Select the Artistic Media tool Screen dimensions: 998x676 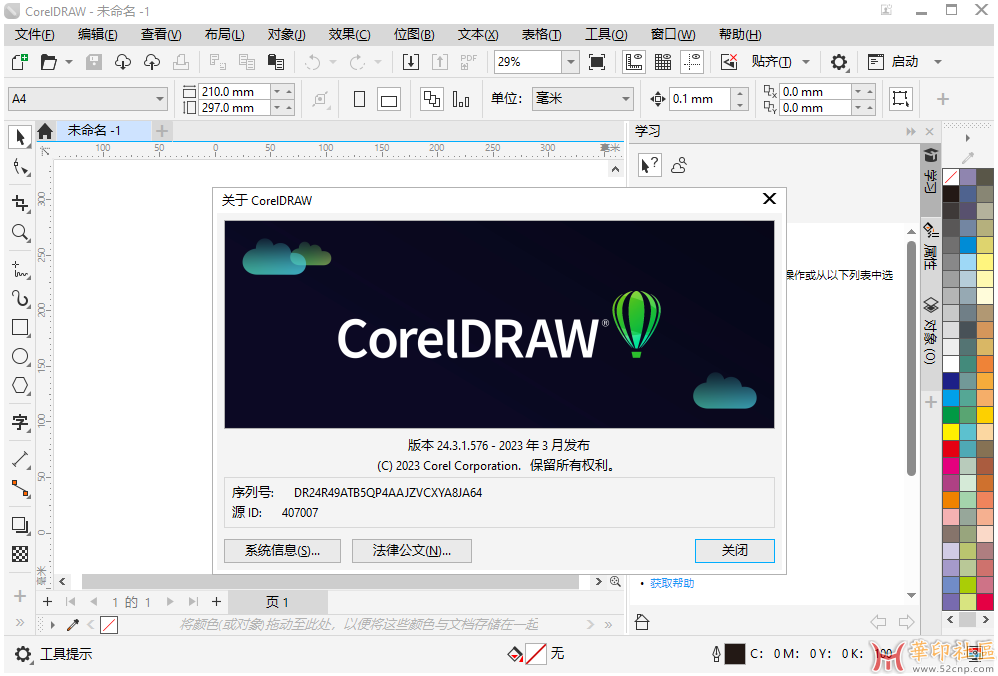coord(20,299)
